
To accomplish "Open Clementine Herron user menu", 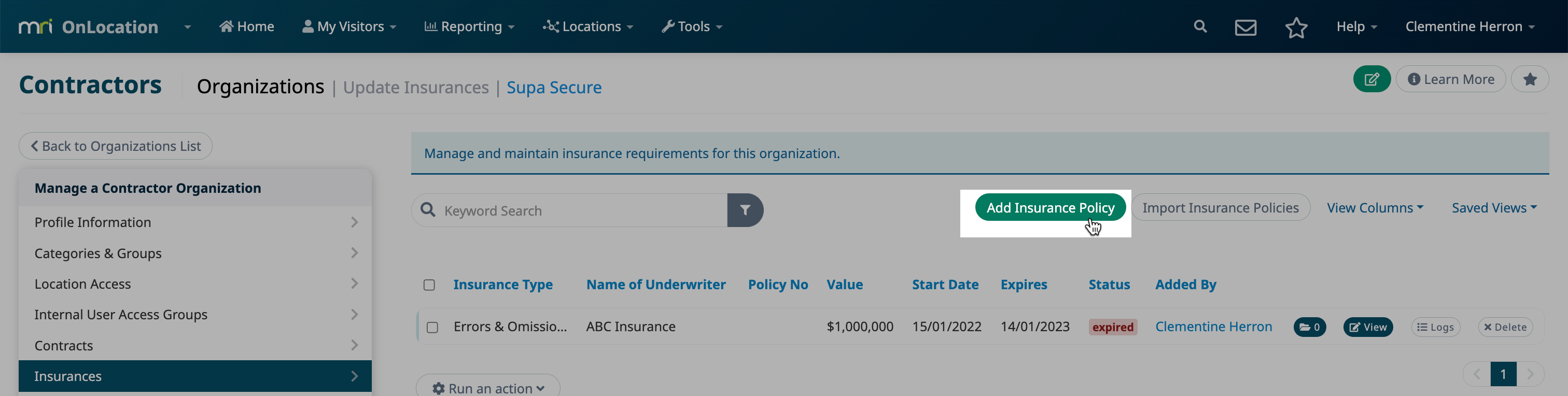I will pyautogui.click(x=1470, y=27).
